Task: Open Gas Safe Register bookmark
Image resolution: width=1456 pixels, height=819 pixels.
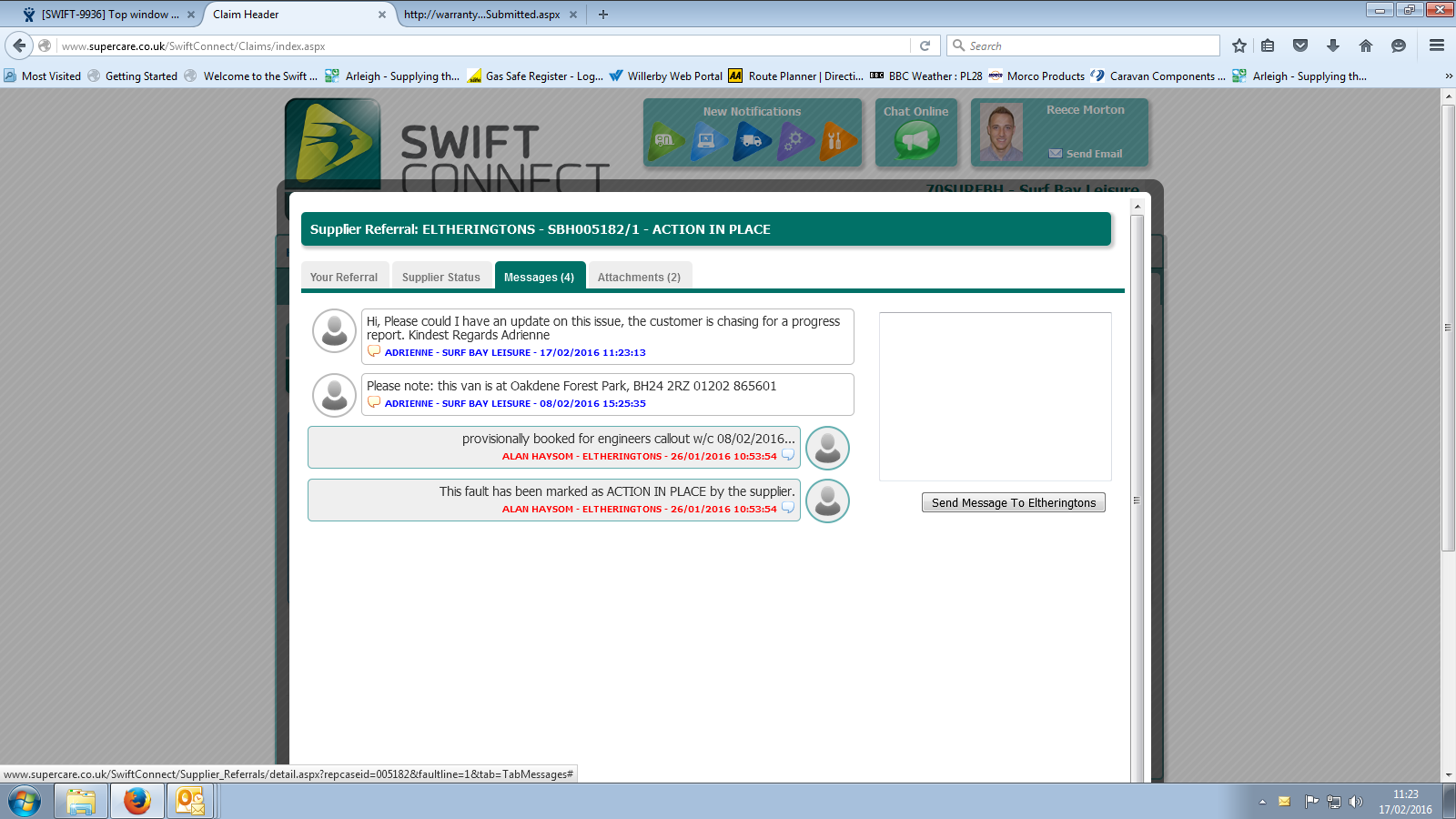Action: (535, 76)
